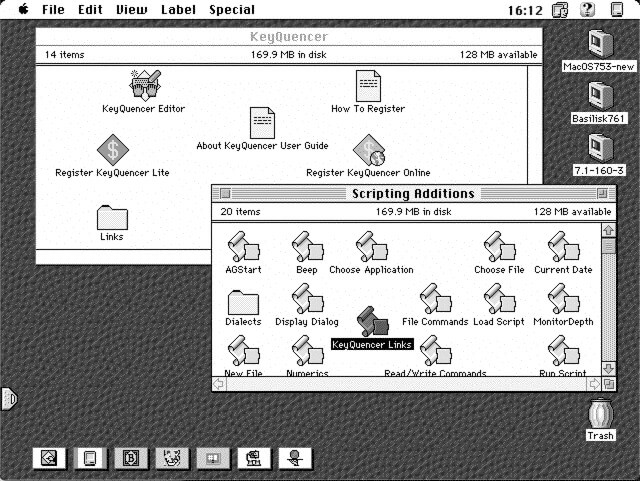Click the Display Dialog scripting addition
Image resolution: width=640 pixels, height=481 pixels.
[306, 299]
